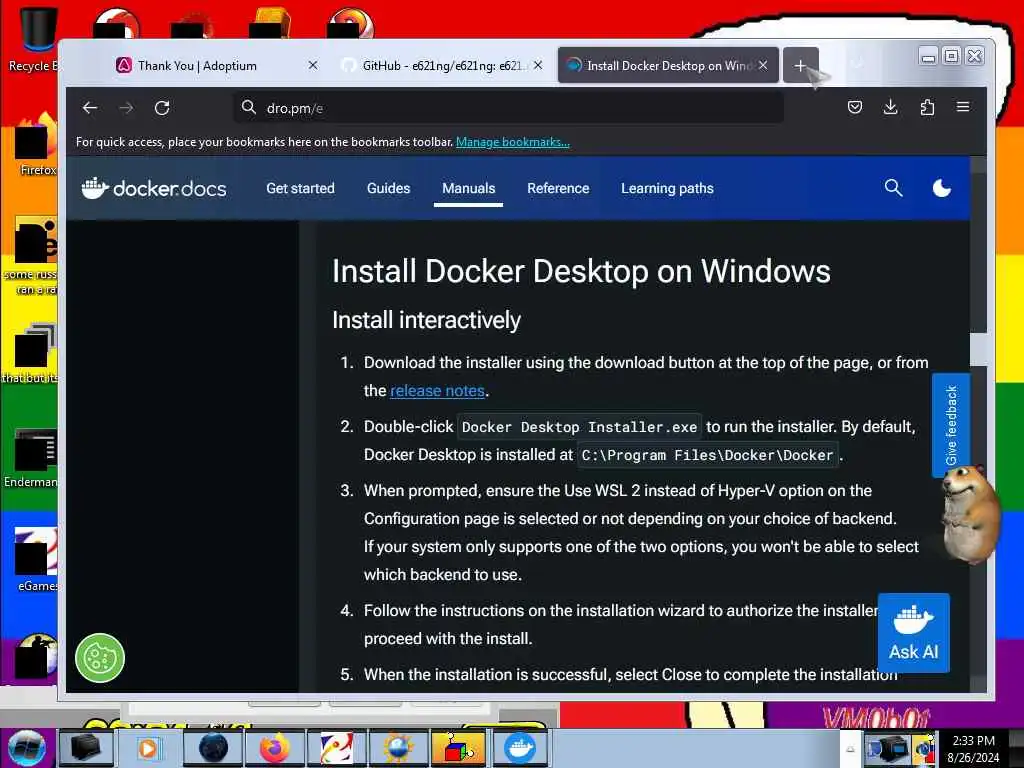Open the Recycle Bin desktop icon
Screen dimensions: 1024x768
point(34,38)
